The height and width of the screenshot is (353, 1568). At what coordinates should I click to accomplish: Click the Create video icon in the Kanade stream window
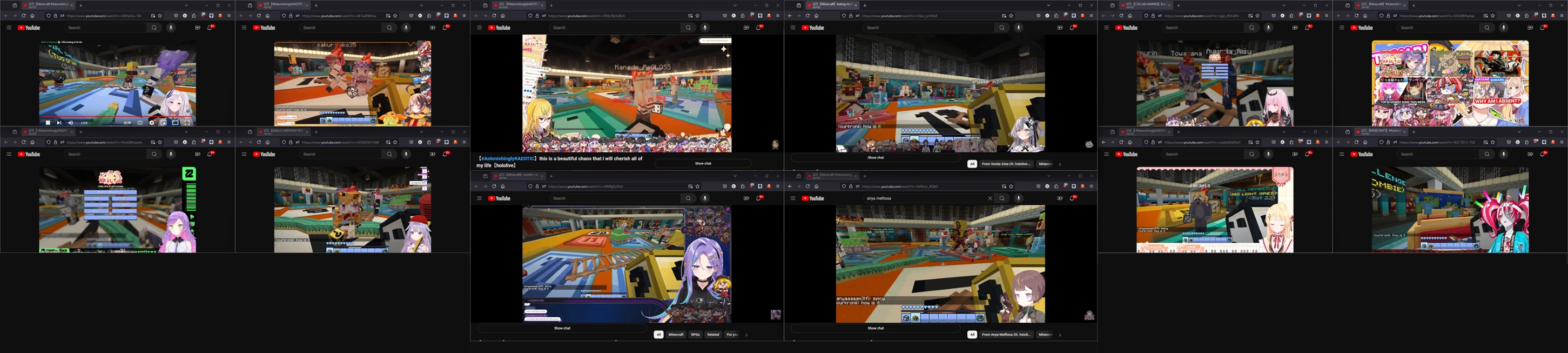(x=746, y=28)
